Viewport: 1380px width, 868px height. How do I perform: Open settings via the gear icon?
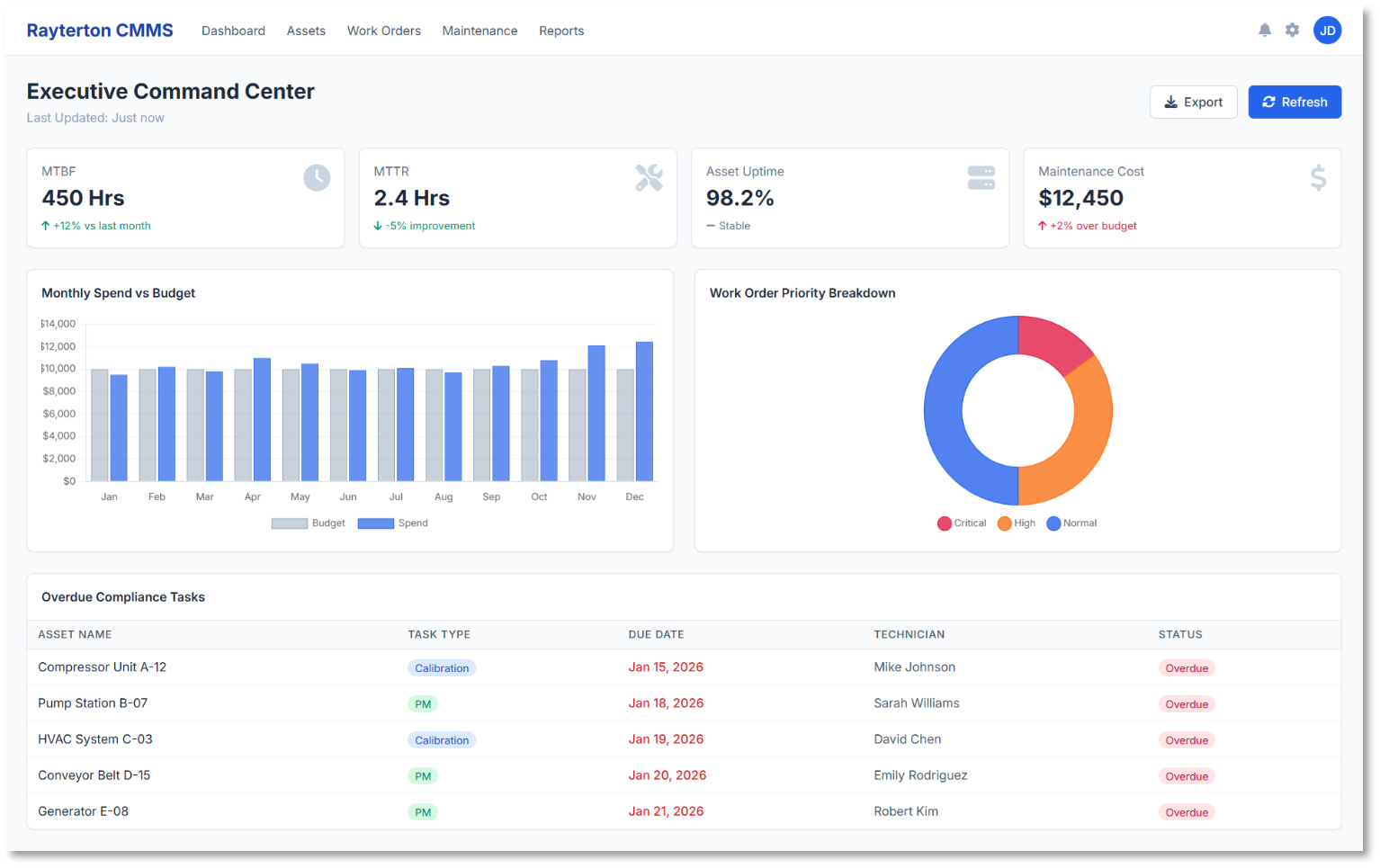coord(1292,31)
